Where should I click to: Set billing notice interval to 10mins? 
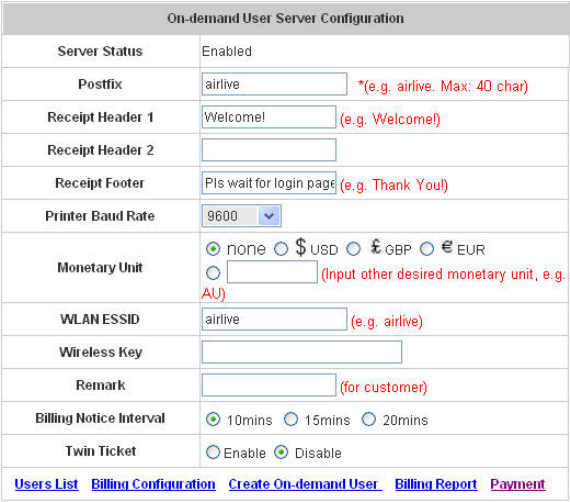pyautogui.click(x=213, y=419)
